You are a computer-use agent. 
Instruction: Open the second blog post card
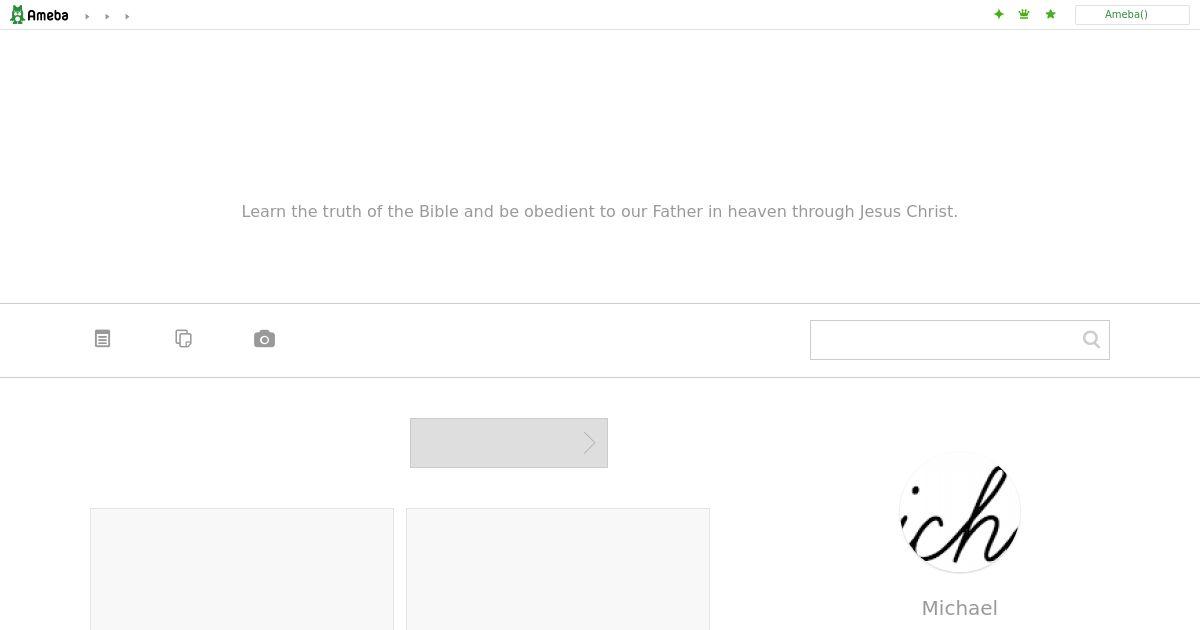[558, 569]
